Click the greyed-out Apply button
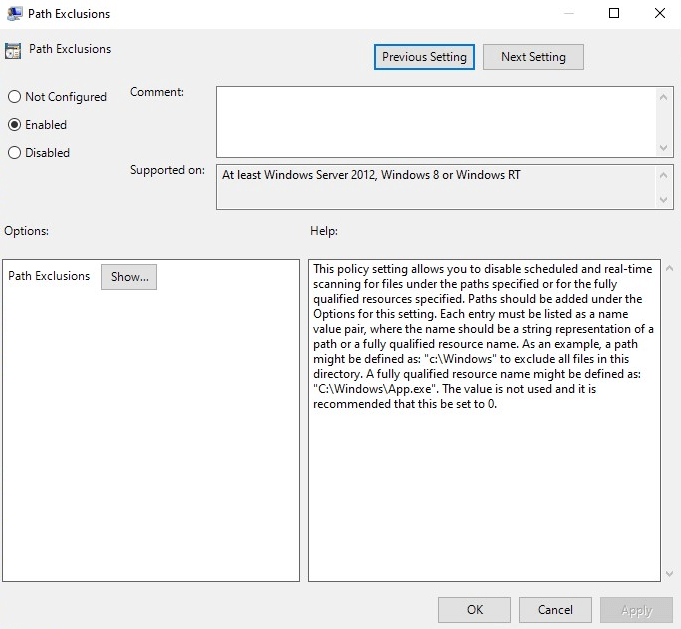Image resolution: width=681 pixels, height=629 pixels. [636, 610]
